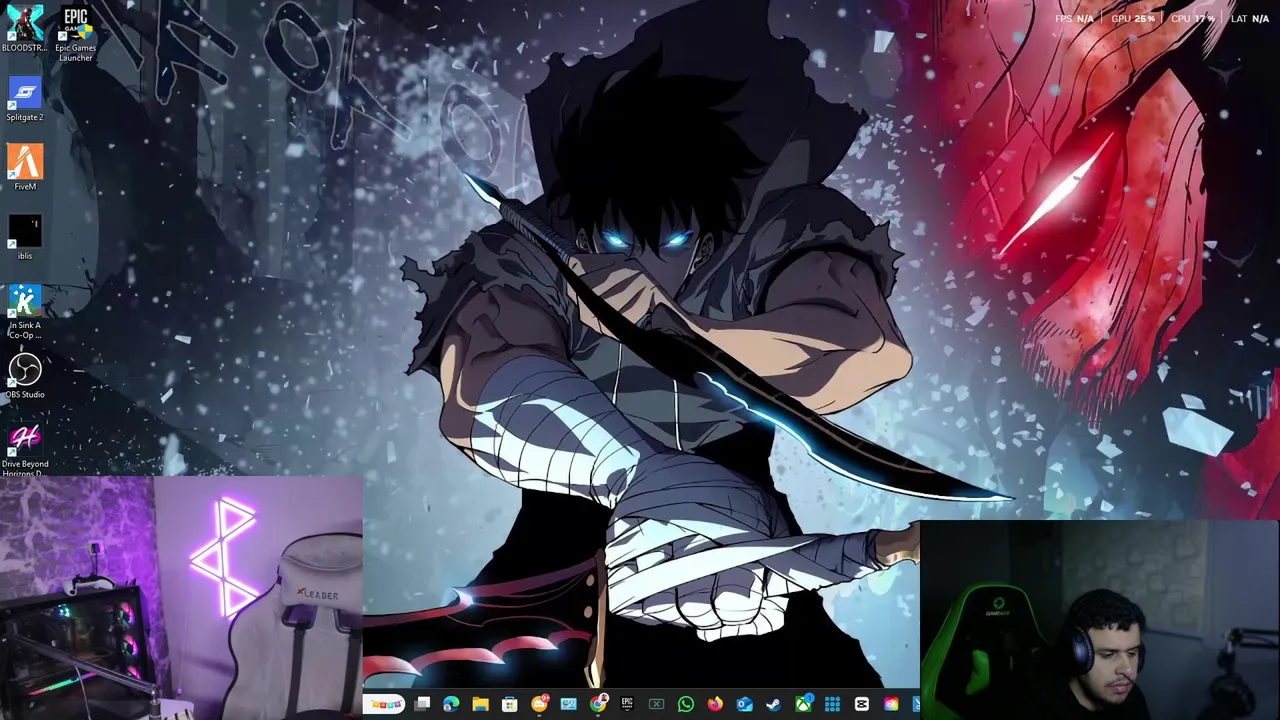This screenshot has height=720, width=1280.
Task: Select the Drive Beyond Horizons desktop icon
Action: pos(25,450)
